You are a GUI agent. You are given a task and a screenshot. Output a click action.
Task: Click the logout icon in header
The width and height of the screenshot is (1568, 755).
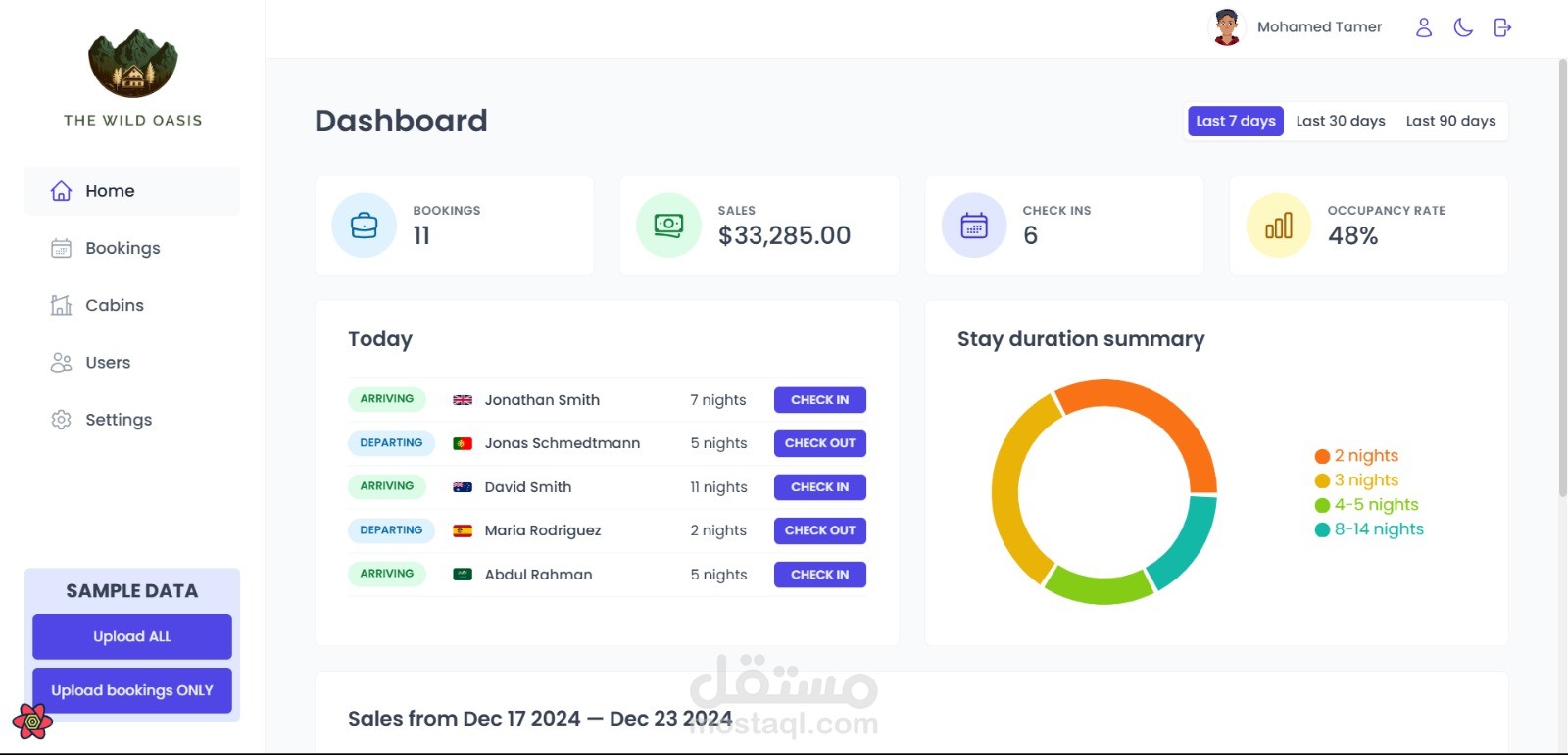tap(1502, 27)
